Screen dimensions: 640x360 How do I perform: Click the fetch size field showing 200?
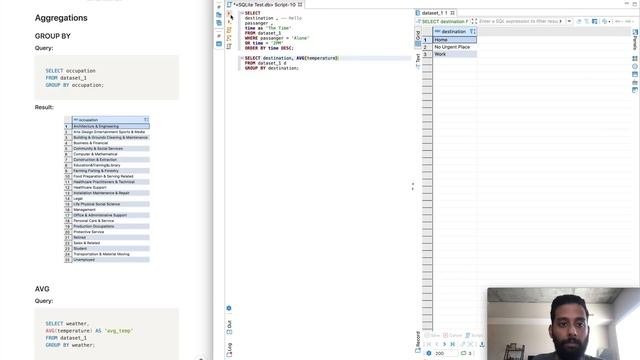445,353
